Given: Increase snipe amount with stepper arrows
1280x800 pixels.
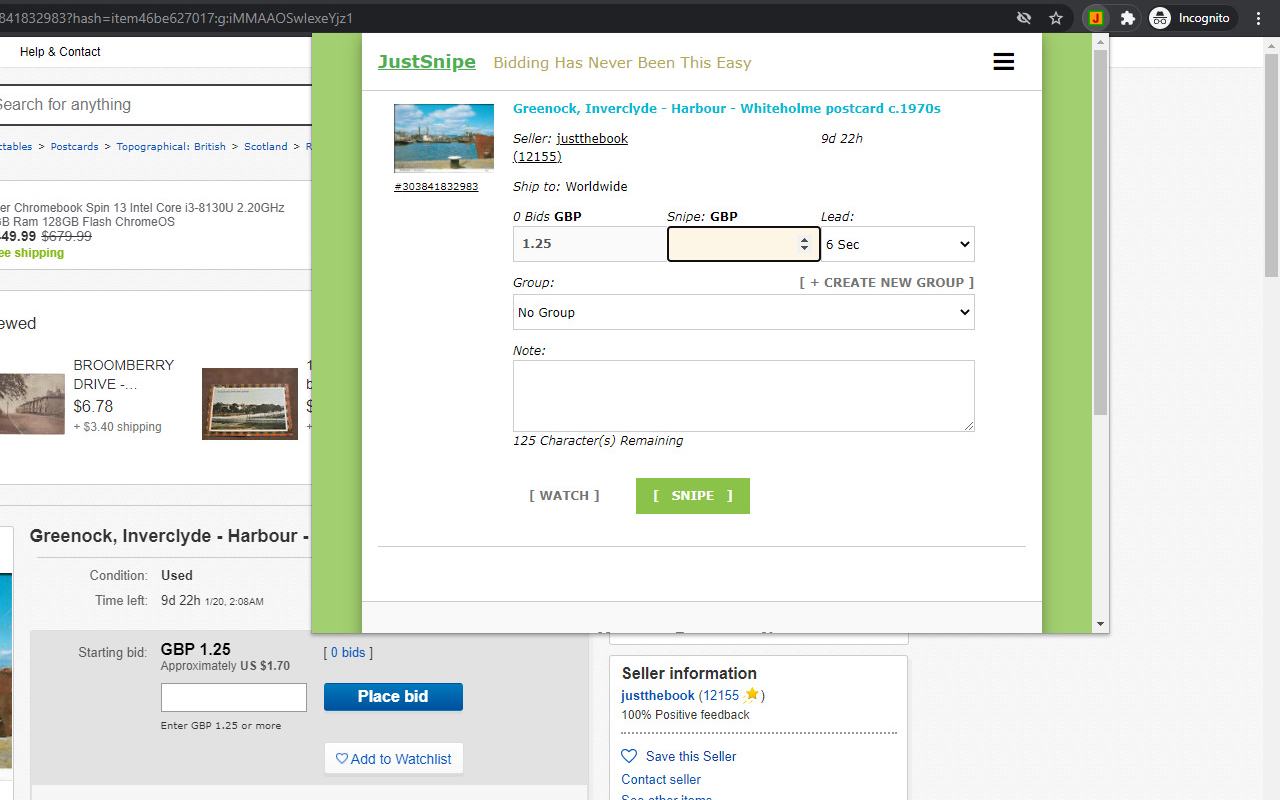Looking at the screenshot, I should tap(805, 239).
